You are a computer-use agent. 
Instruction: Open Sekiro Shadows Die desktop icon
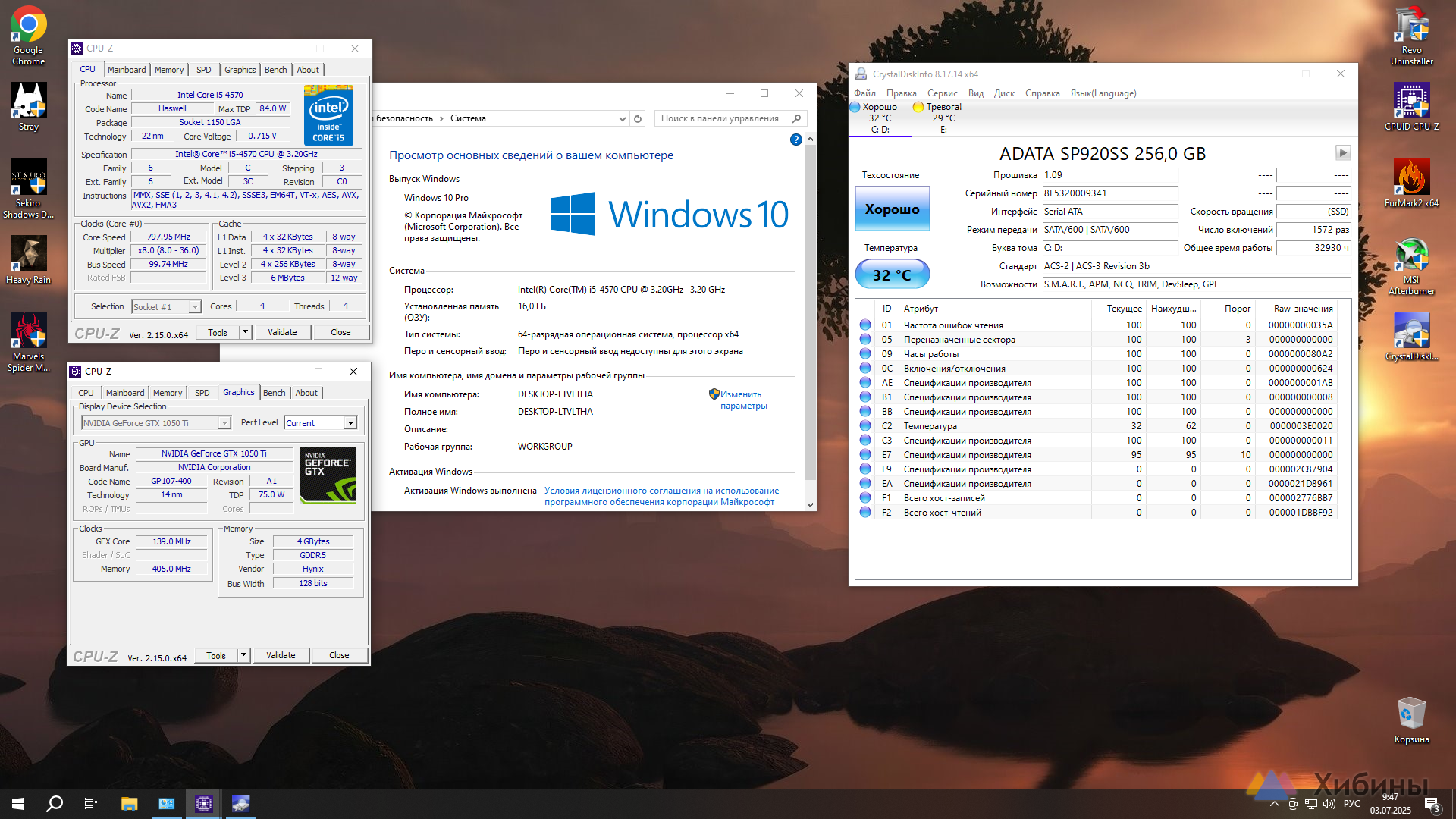tap(28, 189)
